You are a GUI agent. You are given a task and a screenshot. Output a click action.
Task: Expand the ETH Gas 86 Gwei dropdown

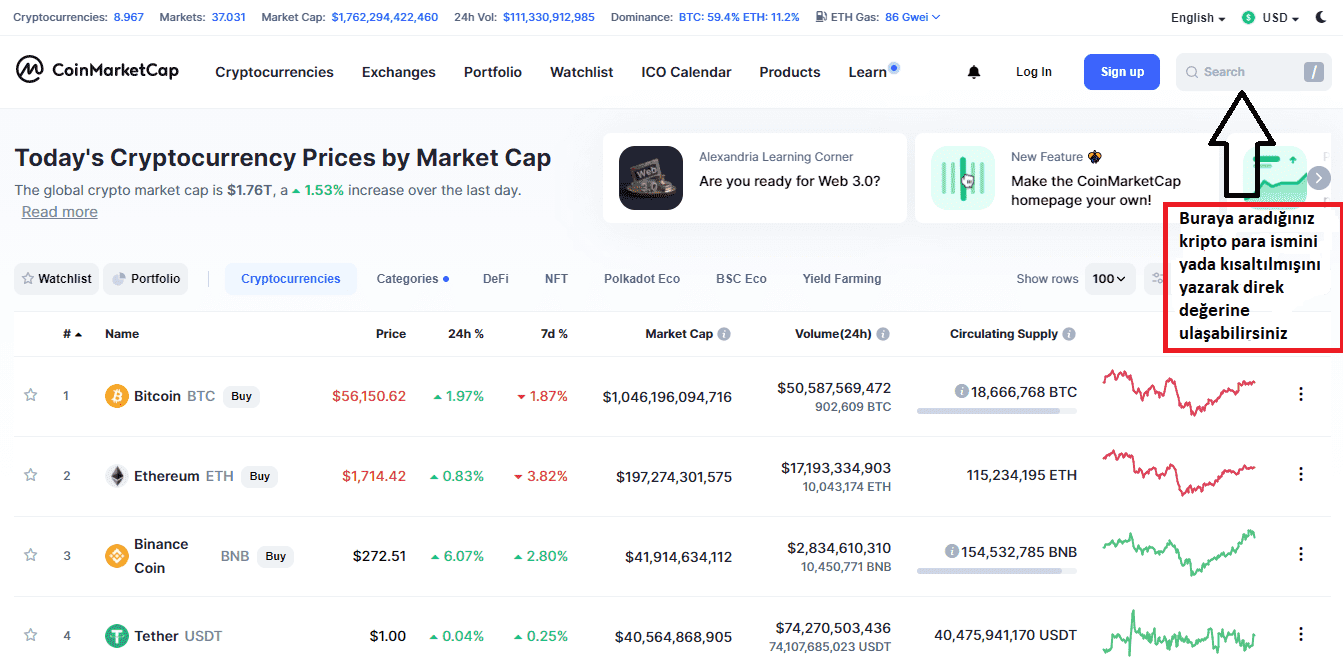[912, 17]
